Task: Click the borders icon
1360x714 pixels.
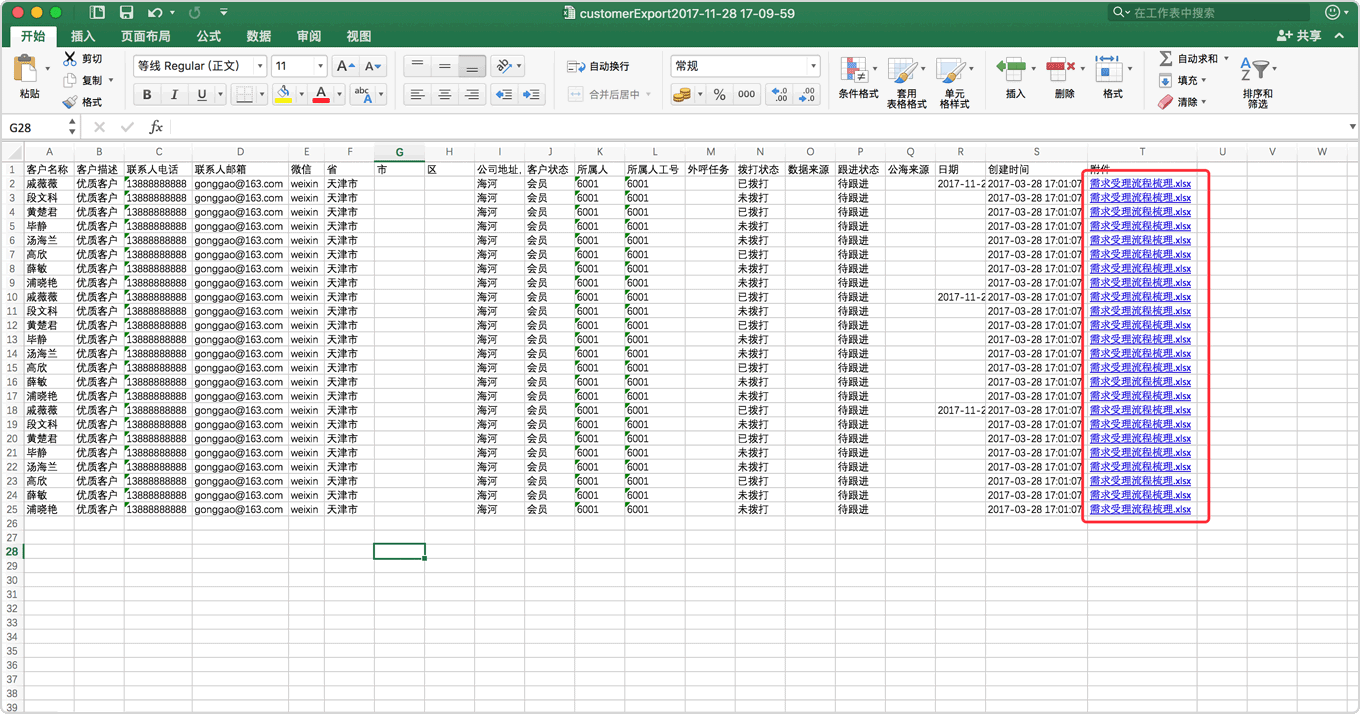Action: pos(243,95)
